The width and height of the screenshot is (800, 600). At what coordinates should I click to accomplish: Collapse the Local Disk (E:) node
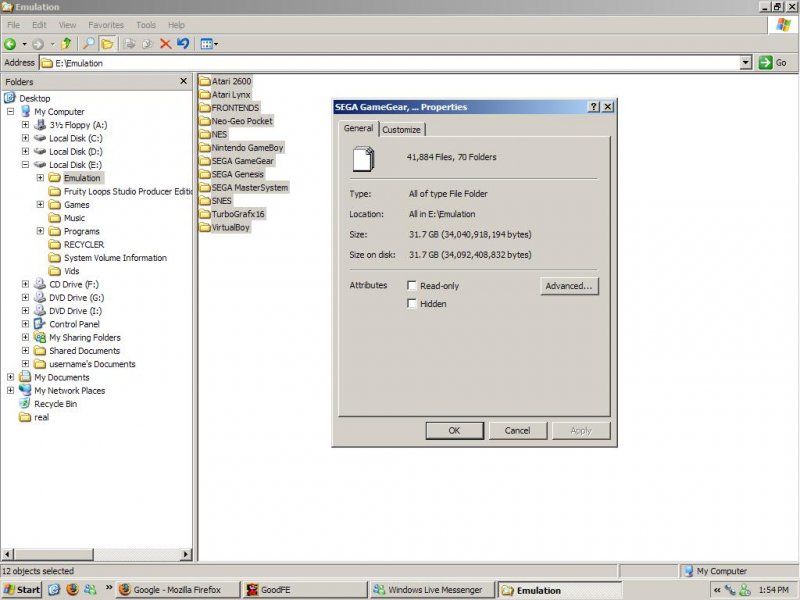click(25, 164)
